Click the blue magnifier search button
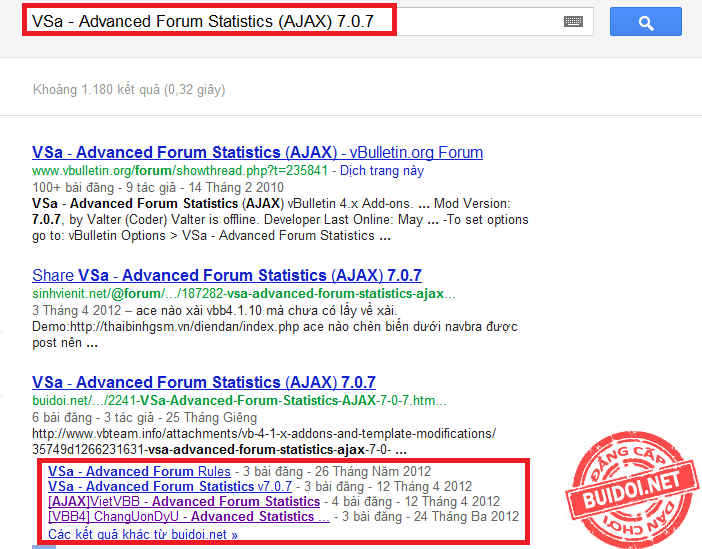Image resolution: width=702 pixels, height=549 pixels. (x=645, y=21)
